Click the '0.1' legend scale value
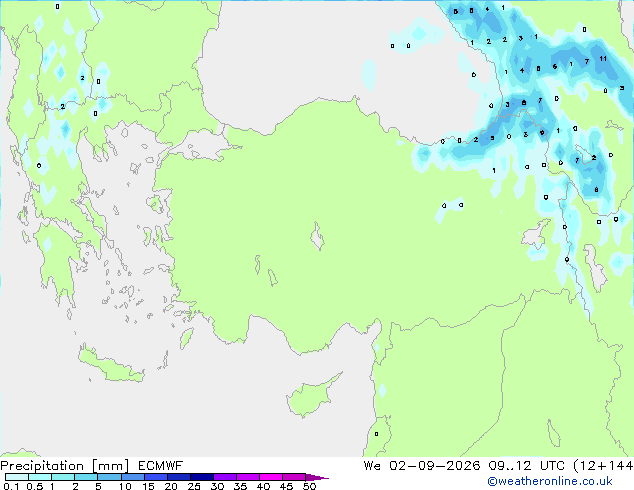The width and height of the screenshot is (634, 490). pos(11,486)
